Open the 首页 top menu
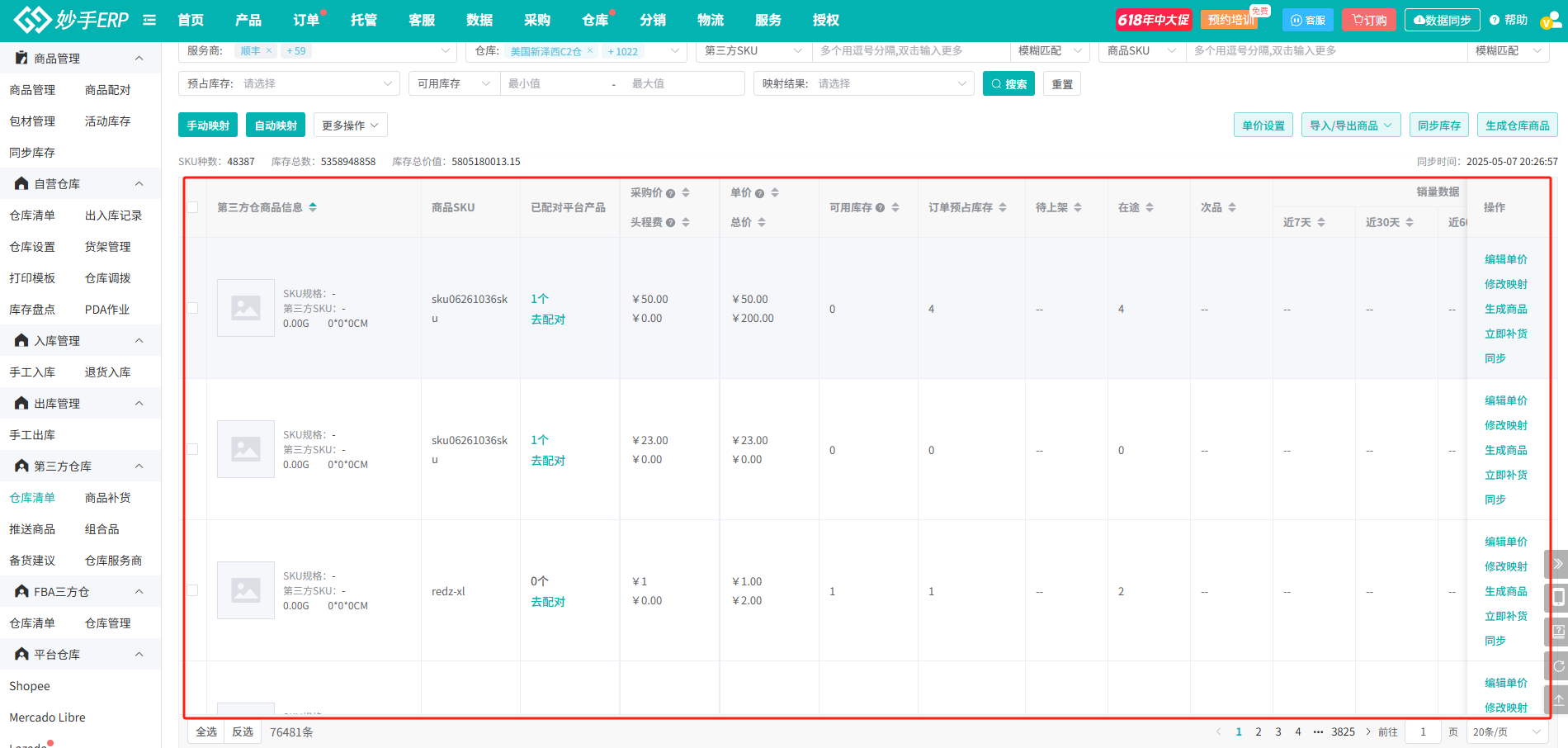1568x748 pixels. click(x=191, y=20)
